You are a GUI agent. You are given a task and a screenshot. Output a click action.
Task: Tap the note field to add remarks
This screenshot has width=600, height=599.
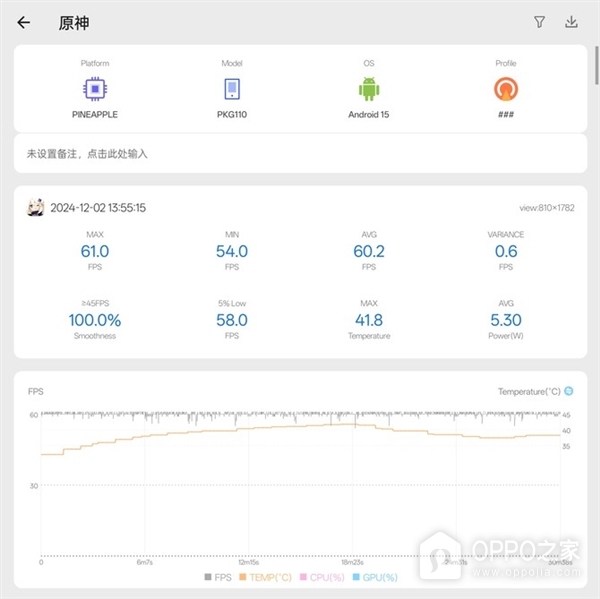pos(300,153)
